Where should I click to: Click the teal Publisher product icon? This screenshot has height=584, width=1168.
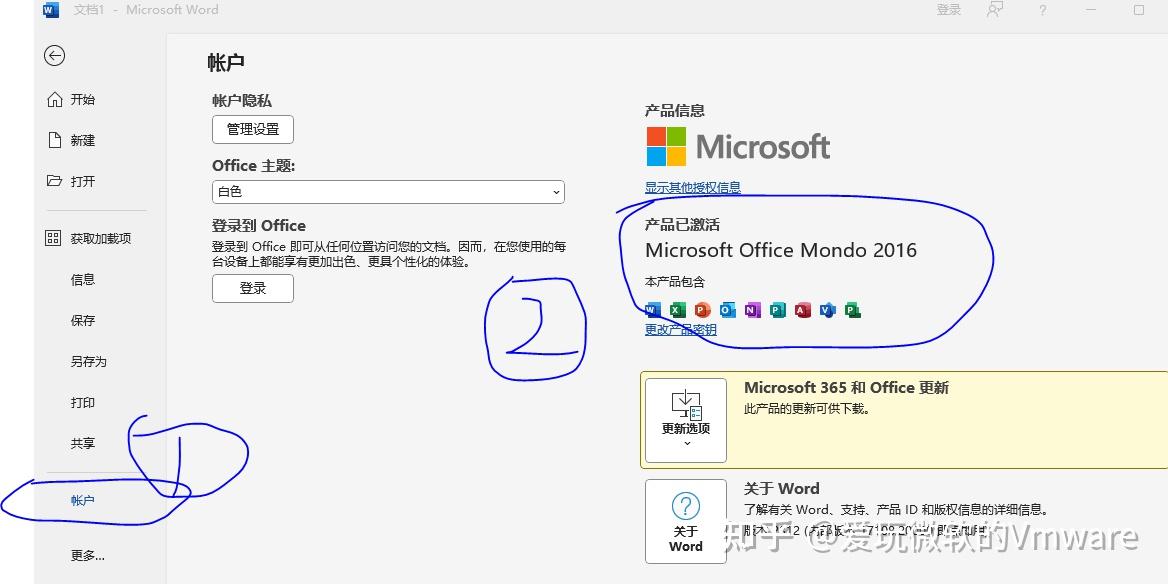778,310
